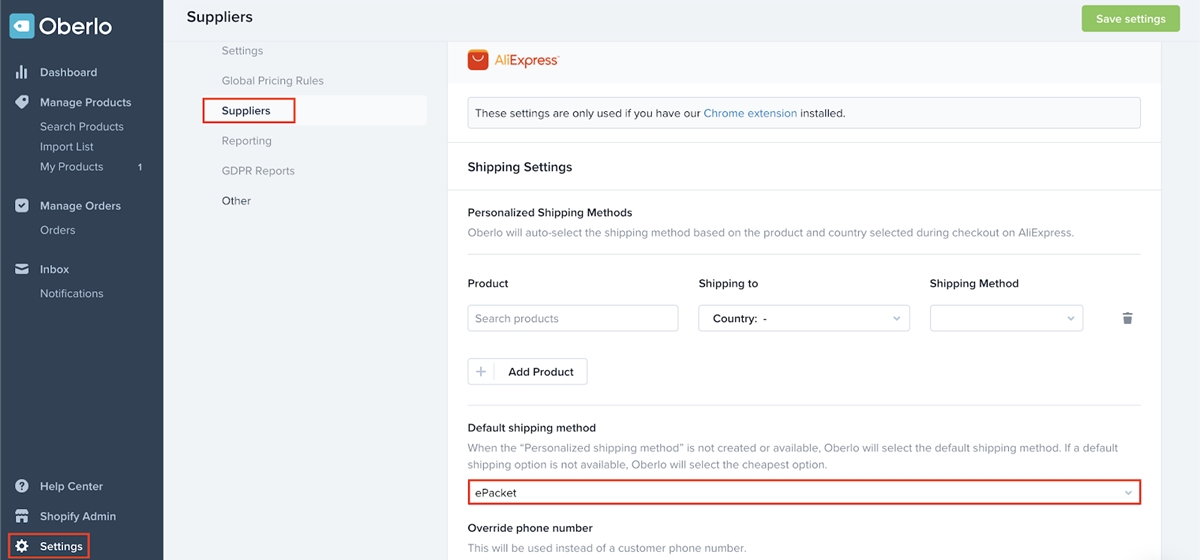This screenshot has height=560, width=1200.
Task: Click the Inbox tray icon
Action: [22, 269]
